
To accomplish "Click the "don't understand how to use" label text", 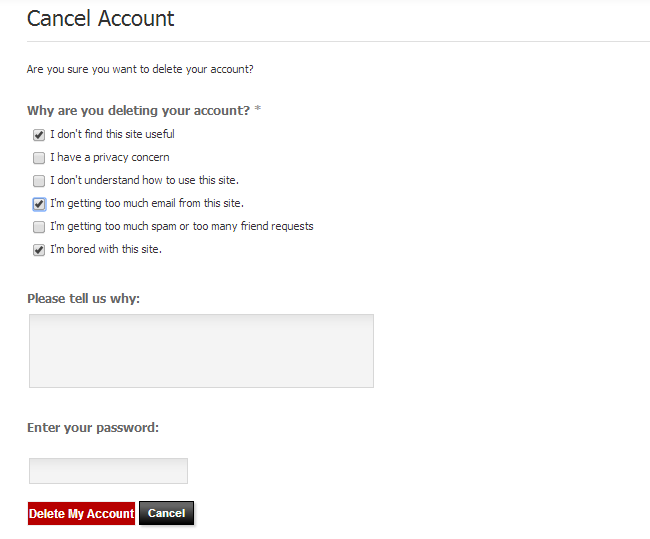I will pos(144,180).
